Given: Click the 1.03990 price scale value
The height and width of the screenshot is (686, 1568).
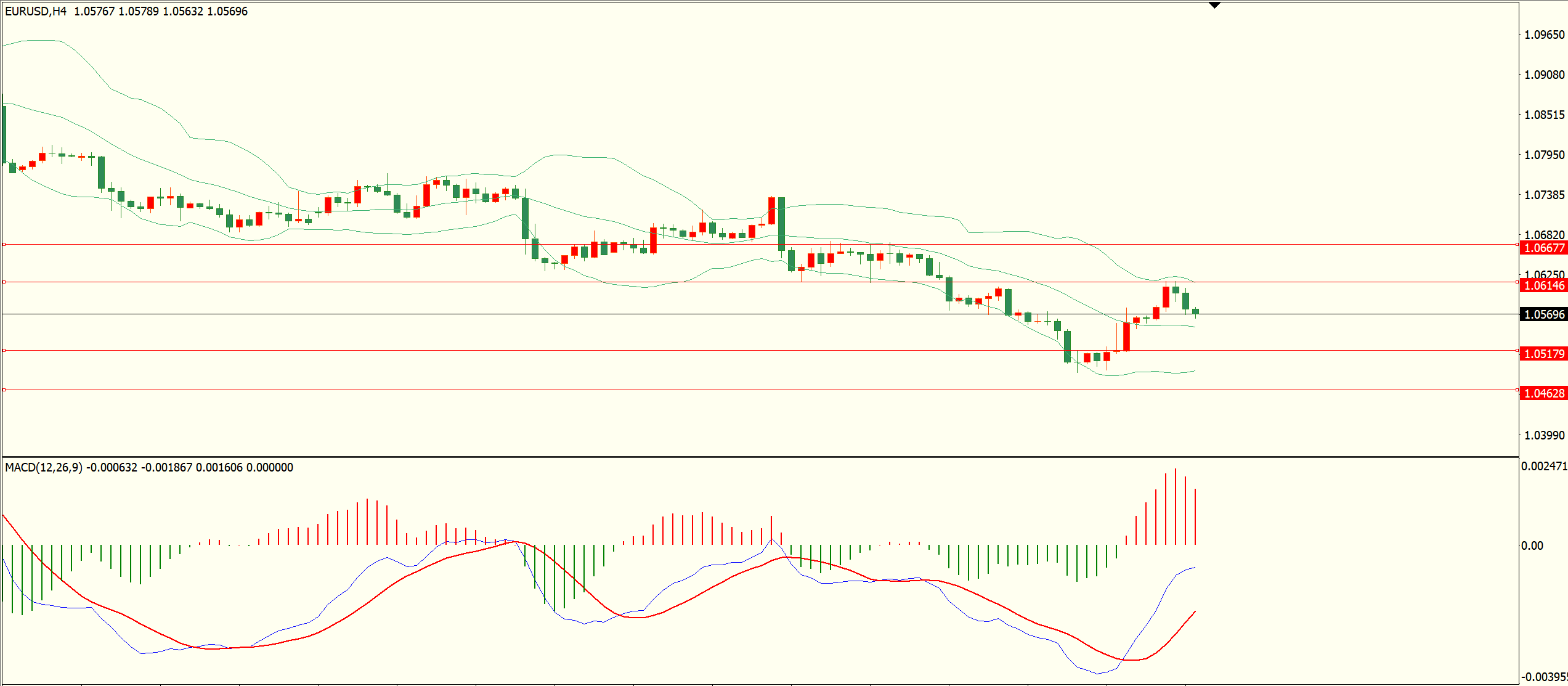Looking at the screenshot, I should pyautogui.click(x=1544, y=435).
